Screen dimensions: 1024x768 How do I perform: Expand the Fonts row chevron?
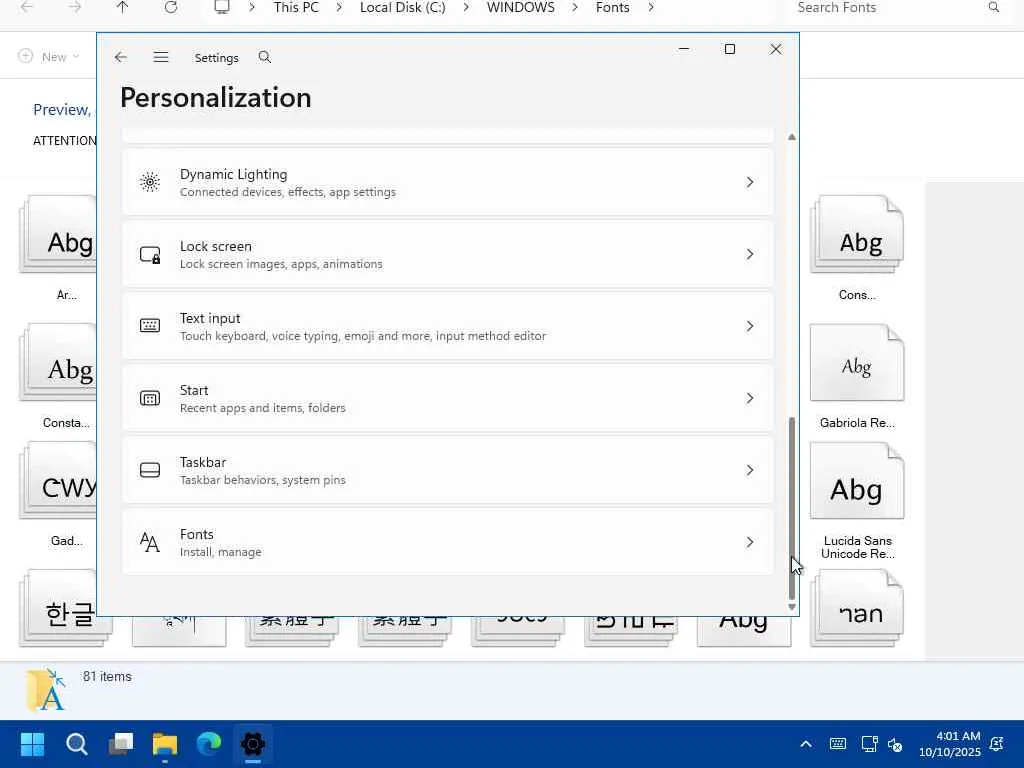[x=750, y=542]
